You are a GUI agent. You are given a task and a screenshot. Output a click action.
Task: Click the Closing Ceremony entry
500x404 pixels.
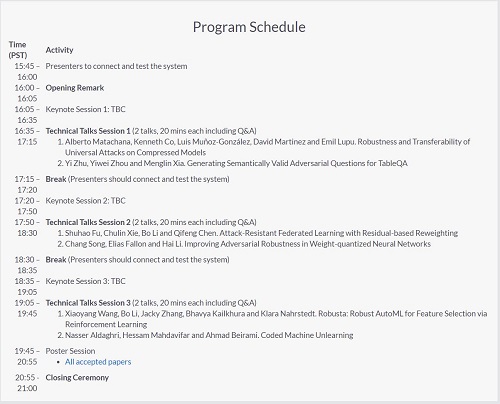click(x=77, y=378)
